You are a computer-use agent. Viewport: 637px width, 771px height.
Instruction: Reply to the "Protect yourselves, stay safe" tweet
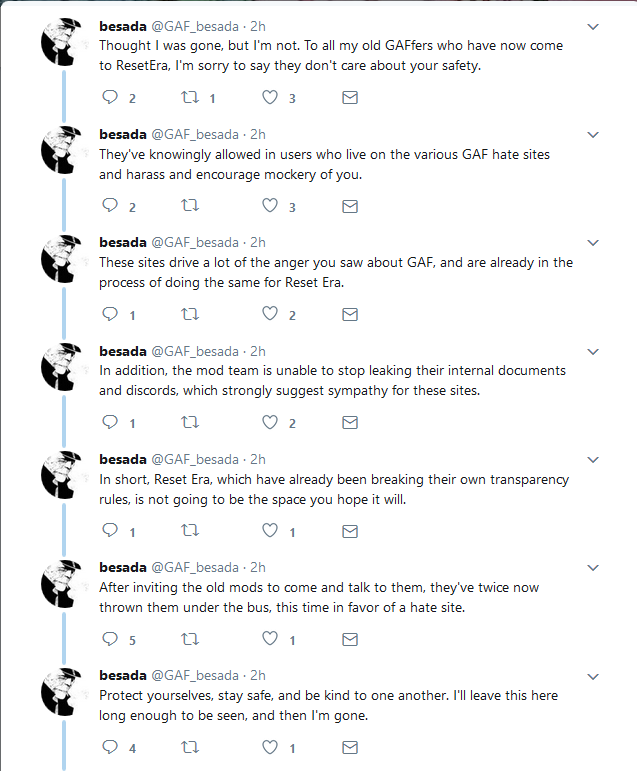[x=110, y=746]
